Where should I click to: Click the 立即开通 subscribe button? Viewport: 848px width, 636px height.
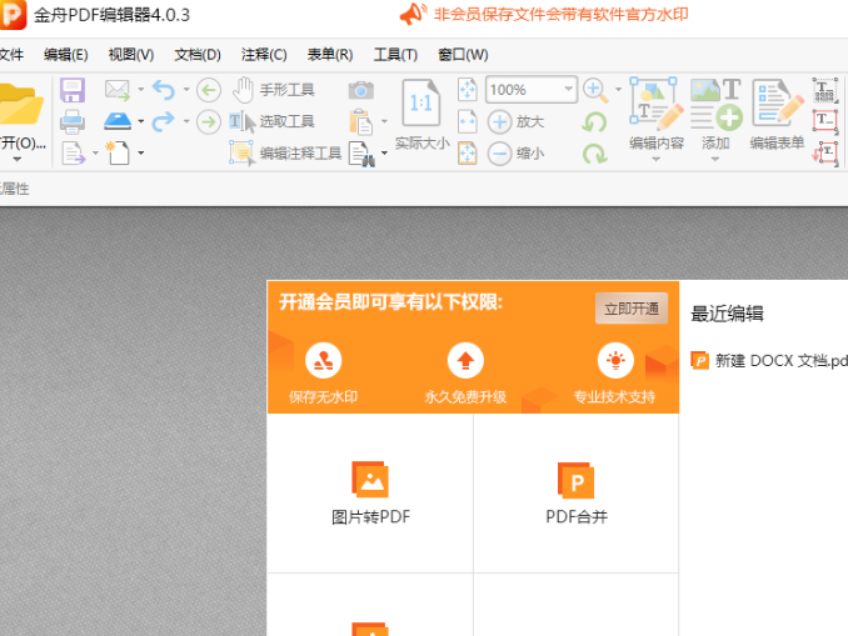631,309
